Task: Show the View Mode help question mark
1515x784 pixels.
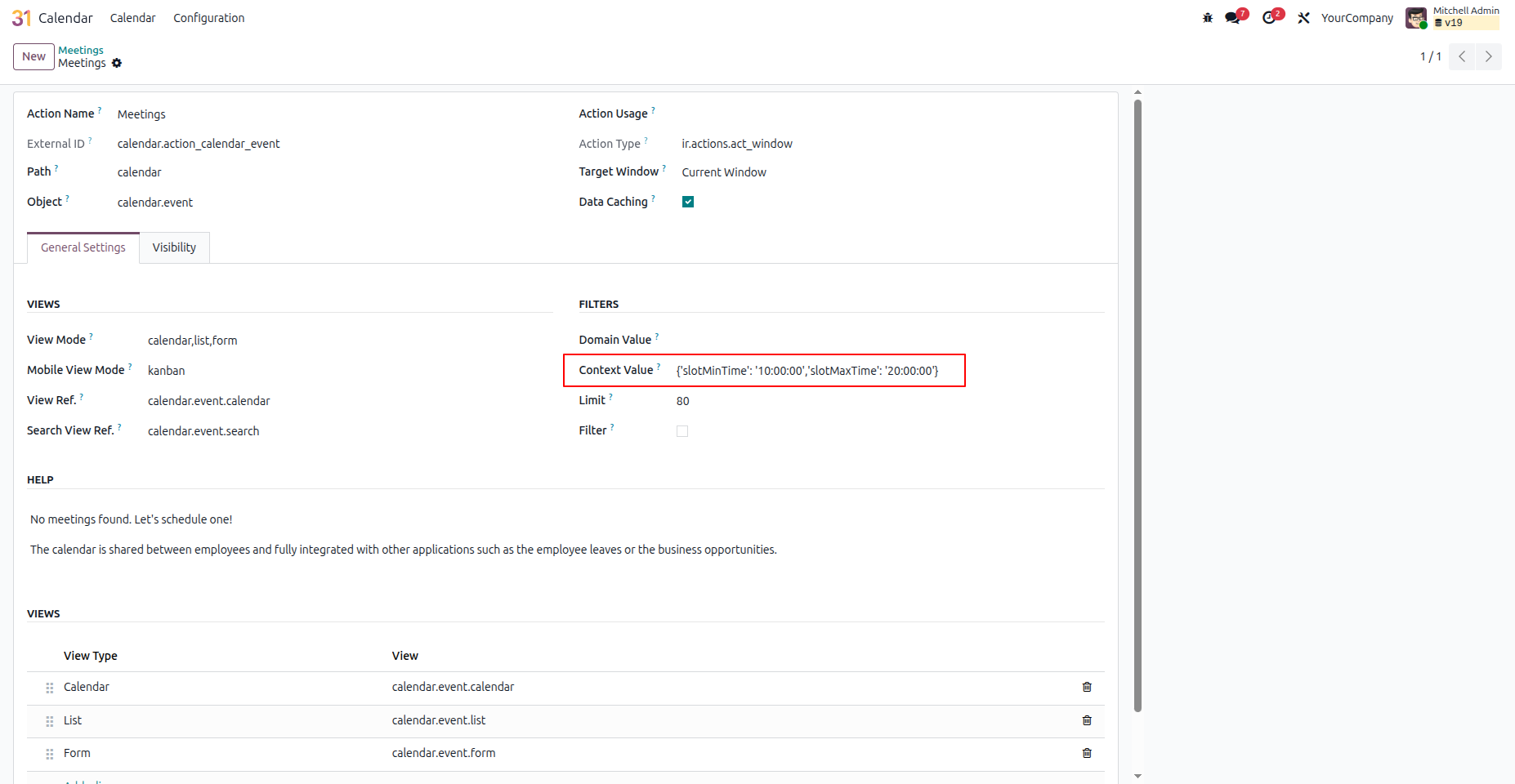Action: pos(91,336)
